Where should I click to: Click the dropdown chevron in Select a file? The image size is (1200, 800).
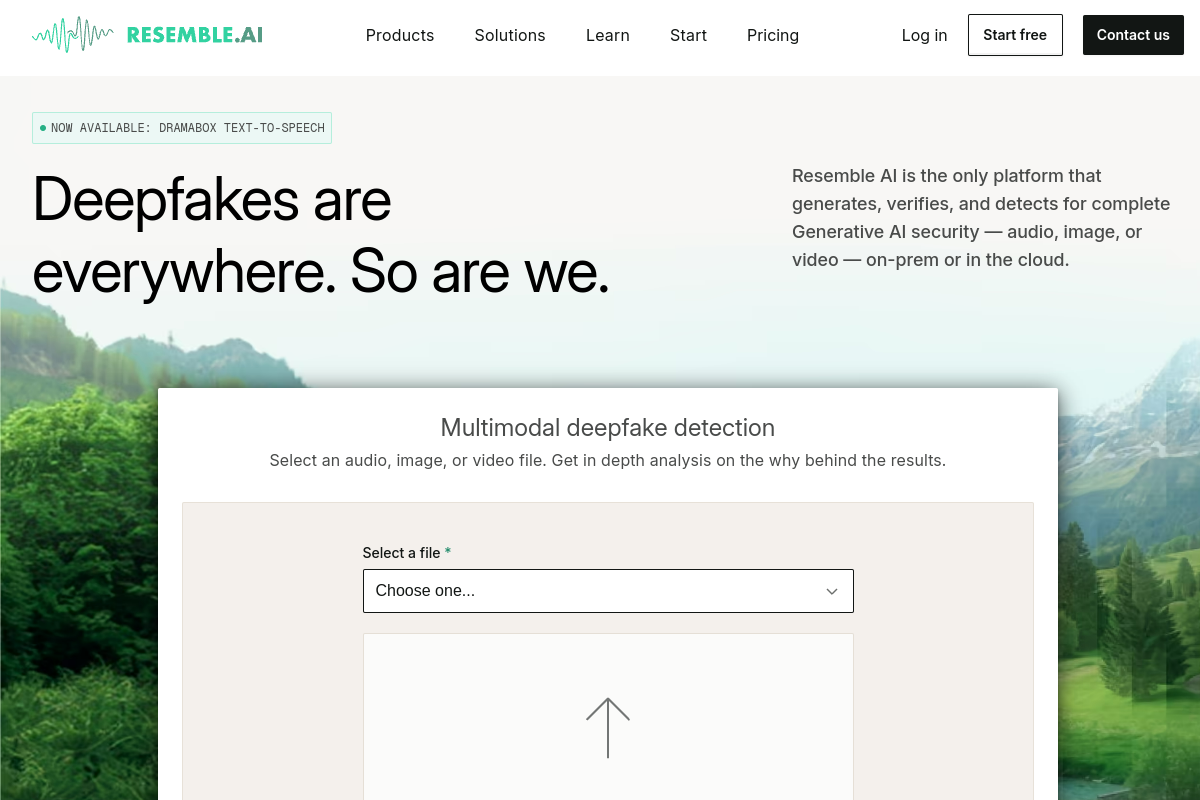click(x=832, y=591)
